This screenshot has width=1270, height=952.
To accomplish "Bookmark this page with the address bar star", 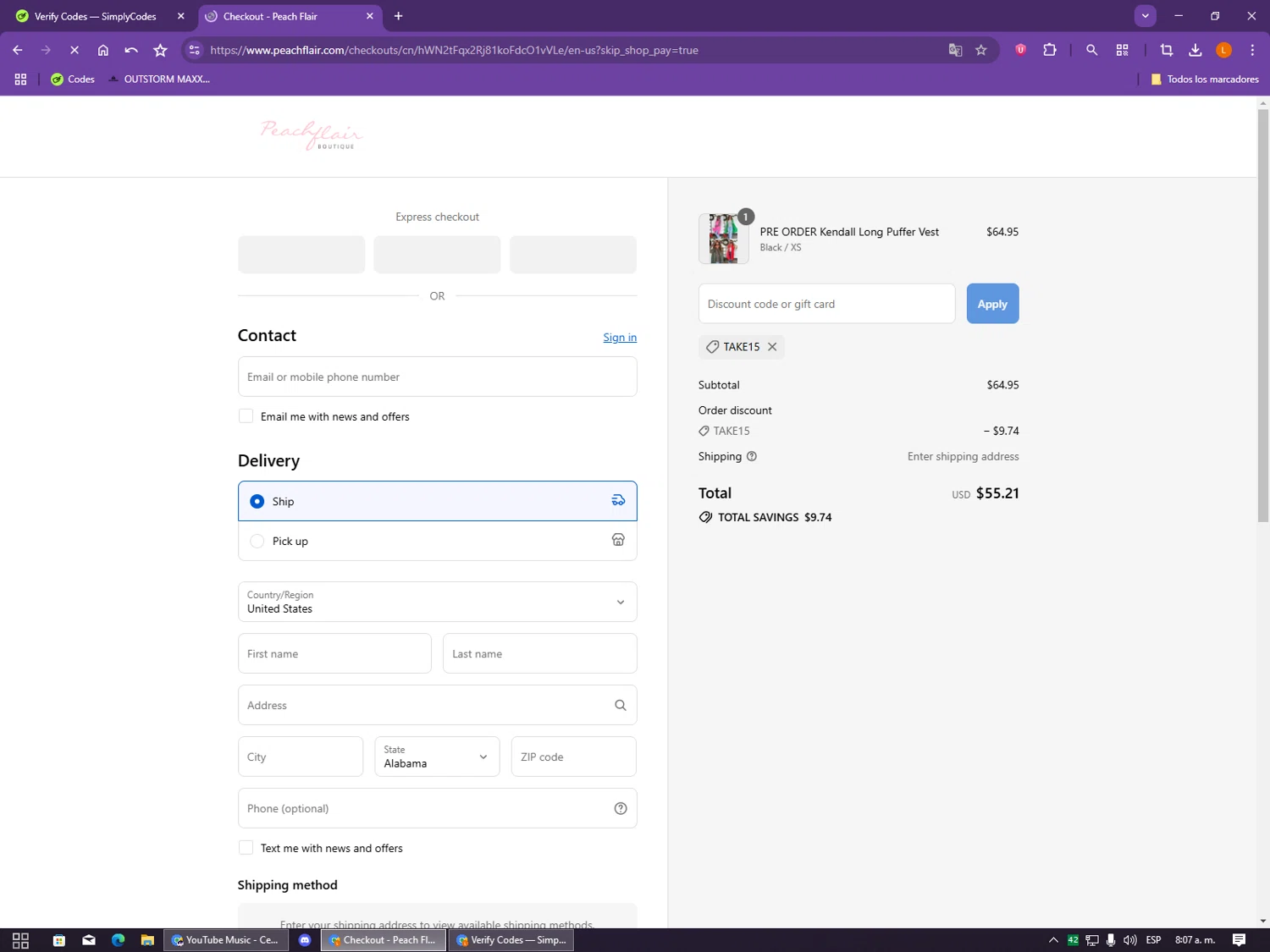I will [x=981, y=50].
